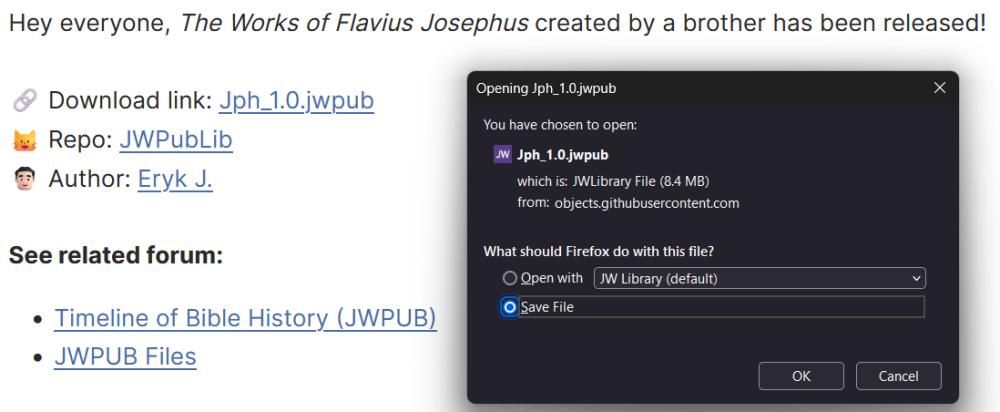Click the italic title The Works of Flavius Josephus

(x=354, y=23)
